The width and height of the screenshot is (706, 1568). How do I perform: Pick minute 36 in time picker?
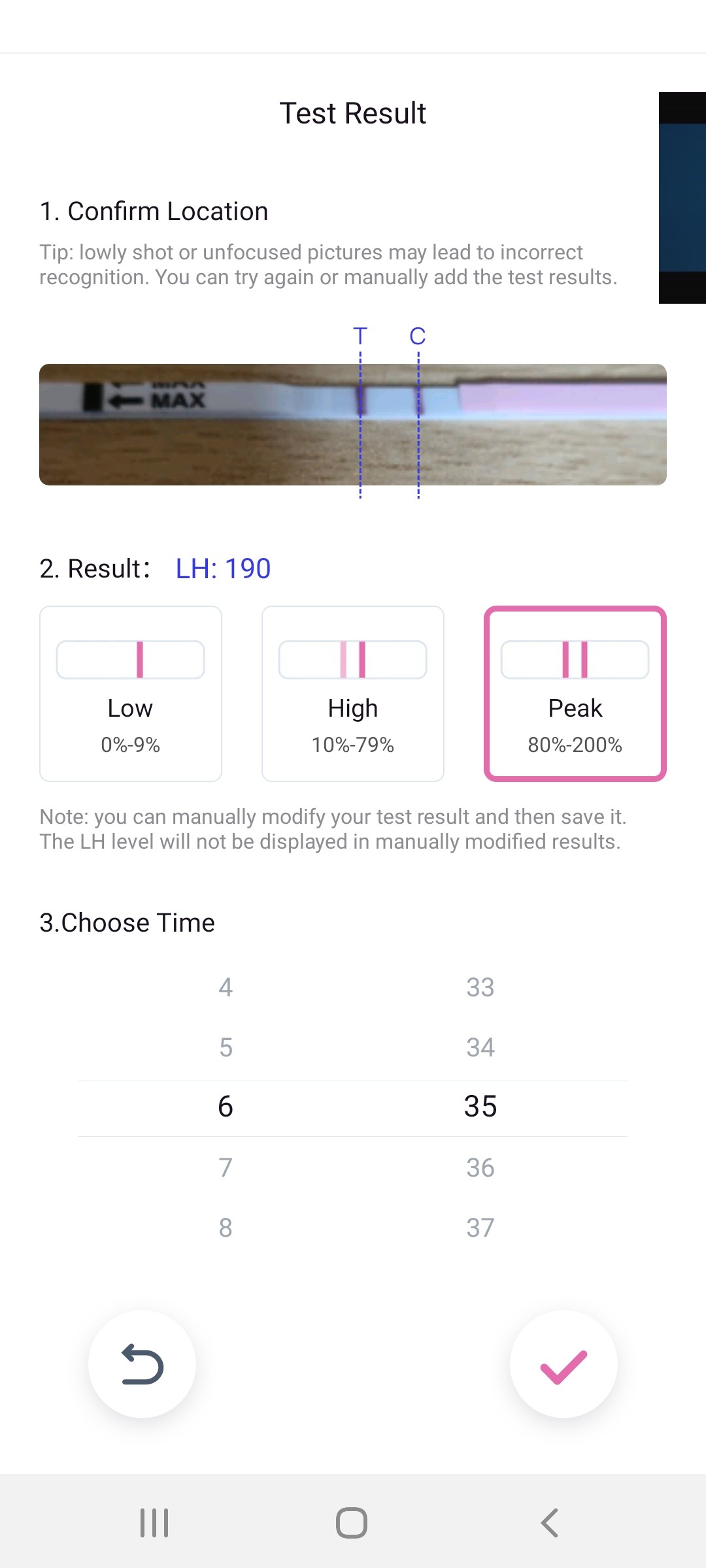click(x=480, y=1168)
